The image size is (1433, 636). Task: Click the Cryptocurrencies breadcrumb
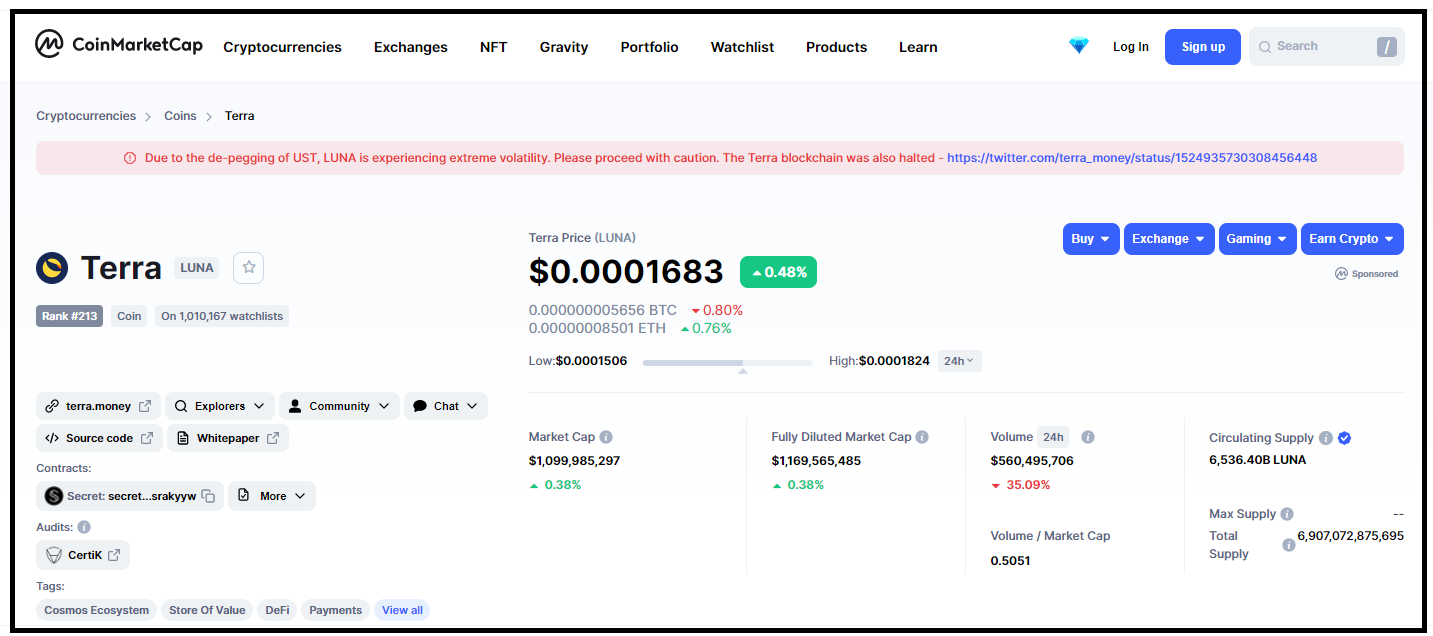coord(86,116)
